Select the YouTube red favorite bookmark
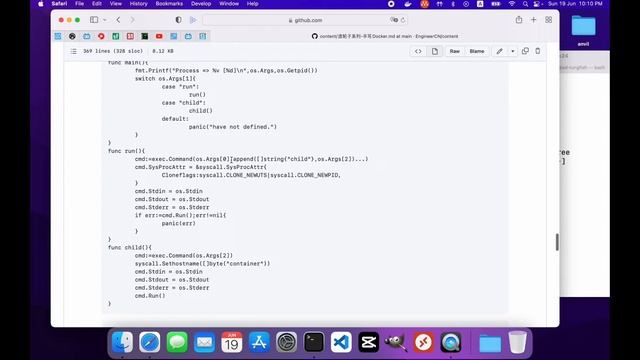Screen dimensions: 640x360 point(159,36)
